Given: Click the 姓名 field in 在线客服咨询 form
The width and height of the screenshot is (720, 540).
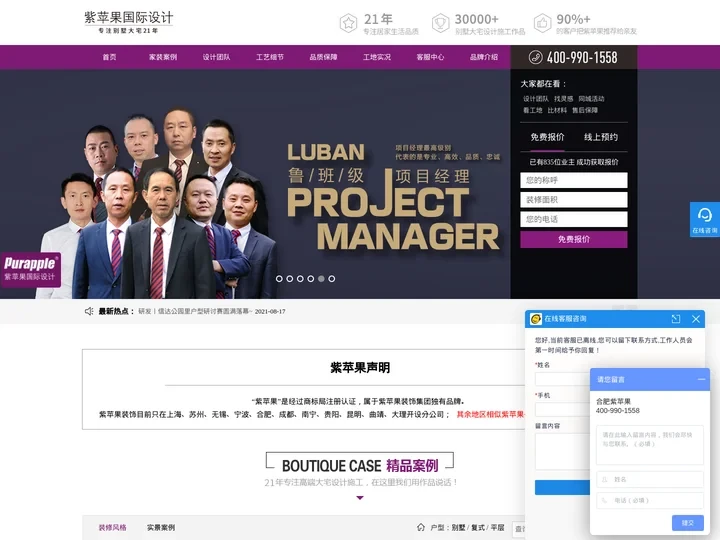Looking at the screenshot, I should click(x=562, y=379).
